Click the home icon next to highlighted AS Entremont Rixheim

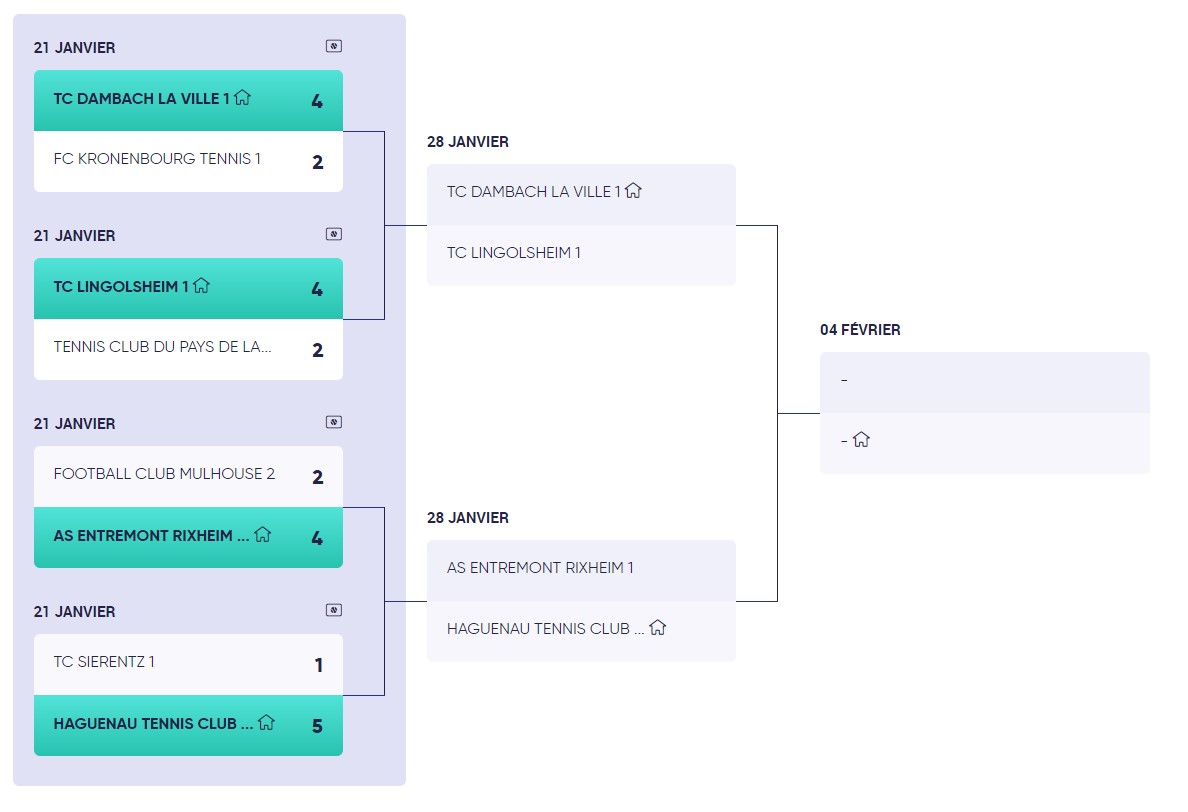click(263, 535)
